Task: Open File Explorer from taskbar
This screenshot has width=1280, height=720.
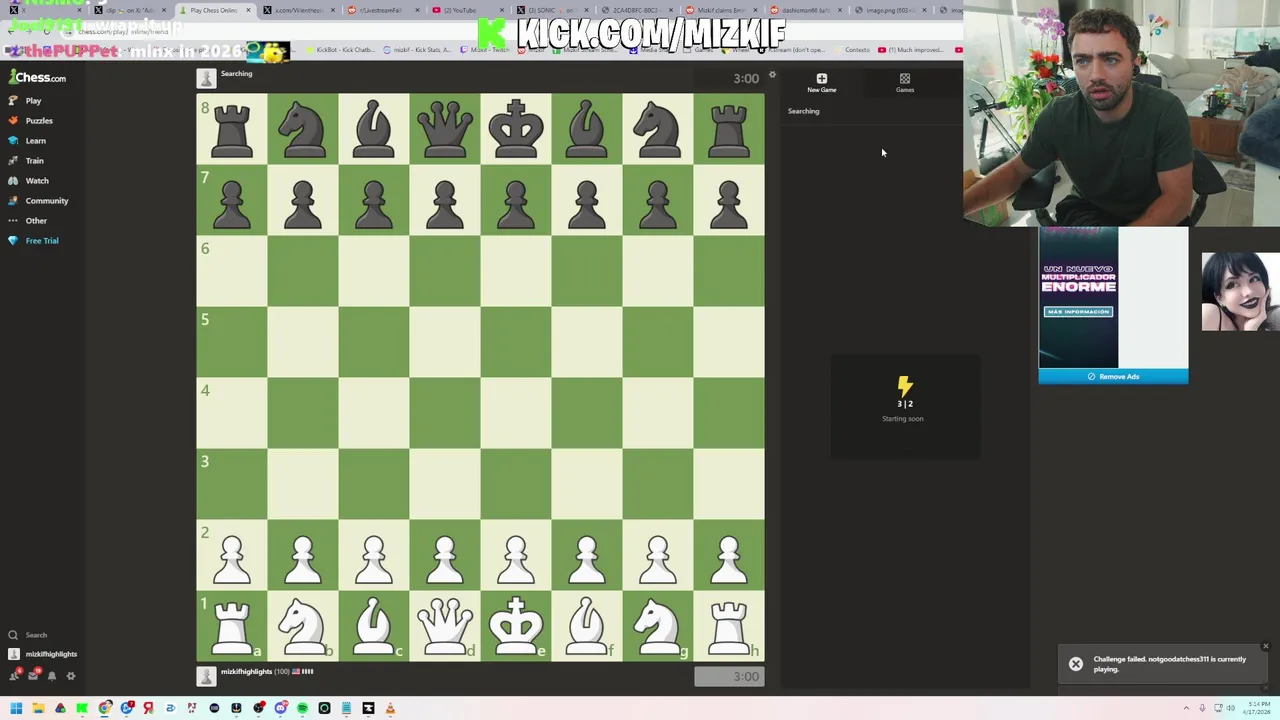Action: pyautogui.click(x=39, y=708)
